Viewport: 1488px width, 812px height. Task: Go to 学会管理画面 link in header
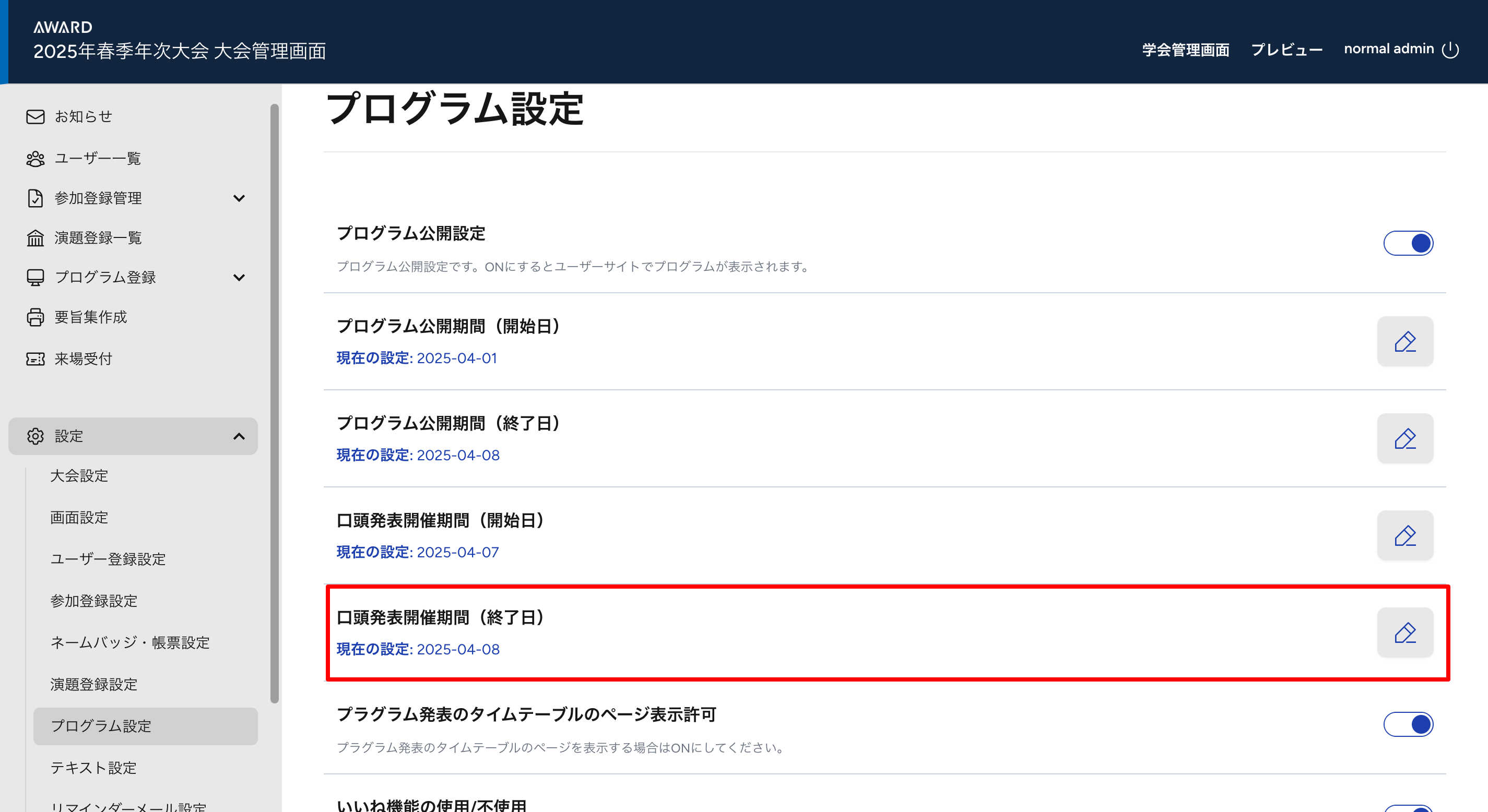click(1185, 50)
